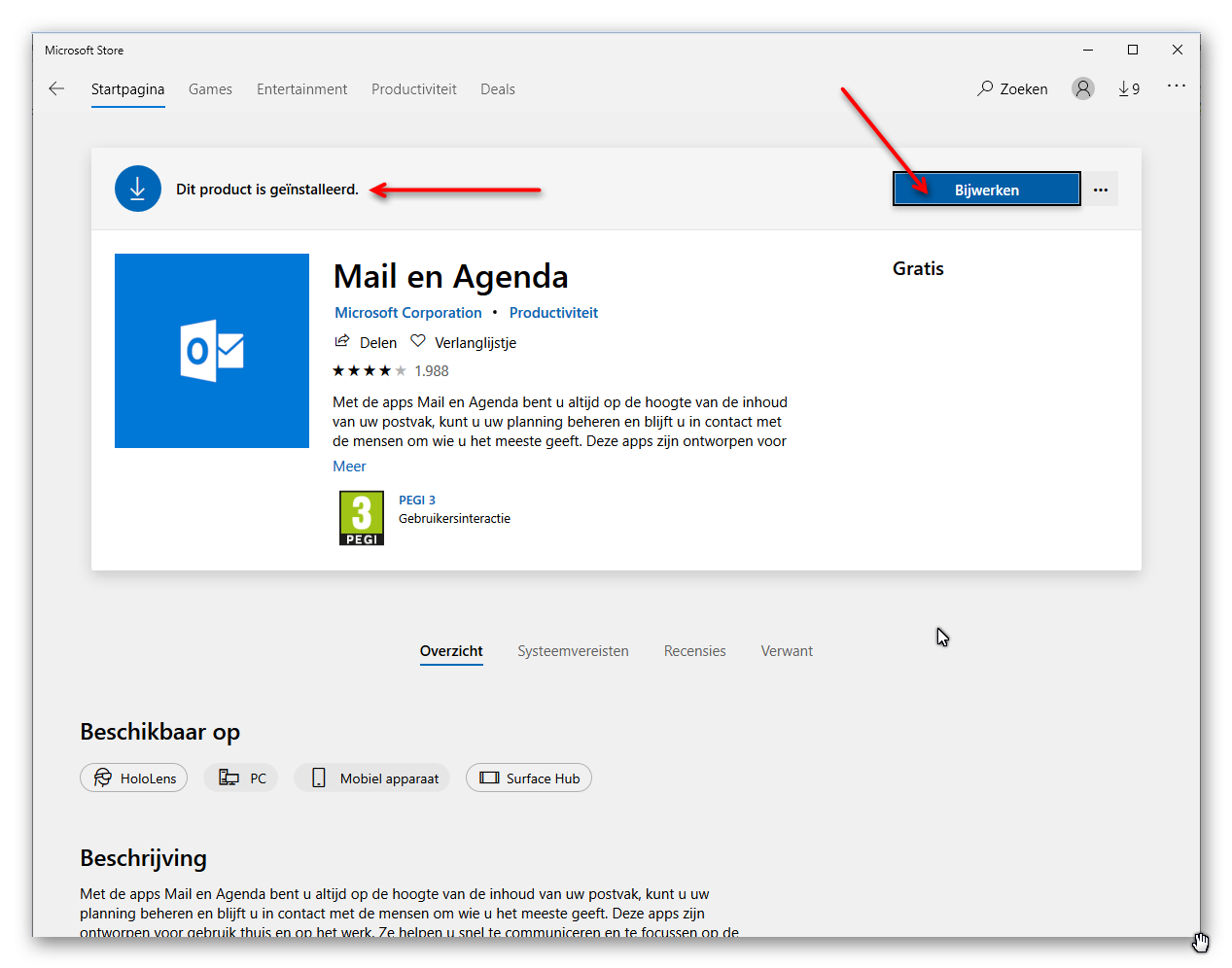Expand the description with Meer
Screen dimensions: 1232x968
point(349,467)
